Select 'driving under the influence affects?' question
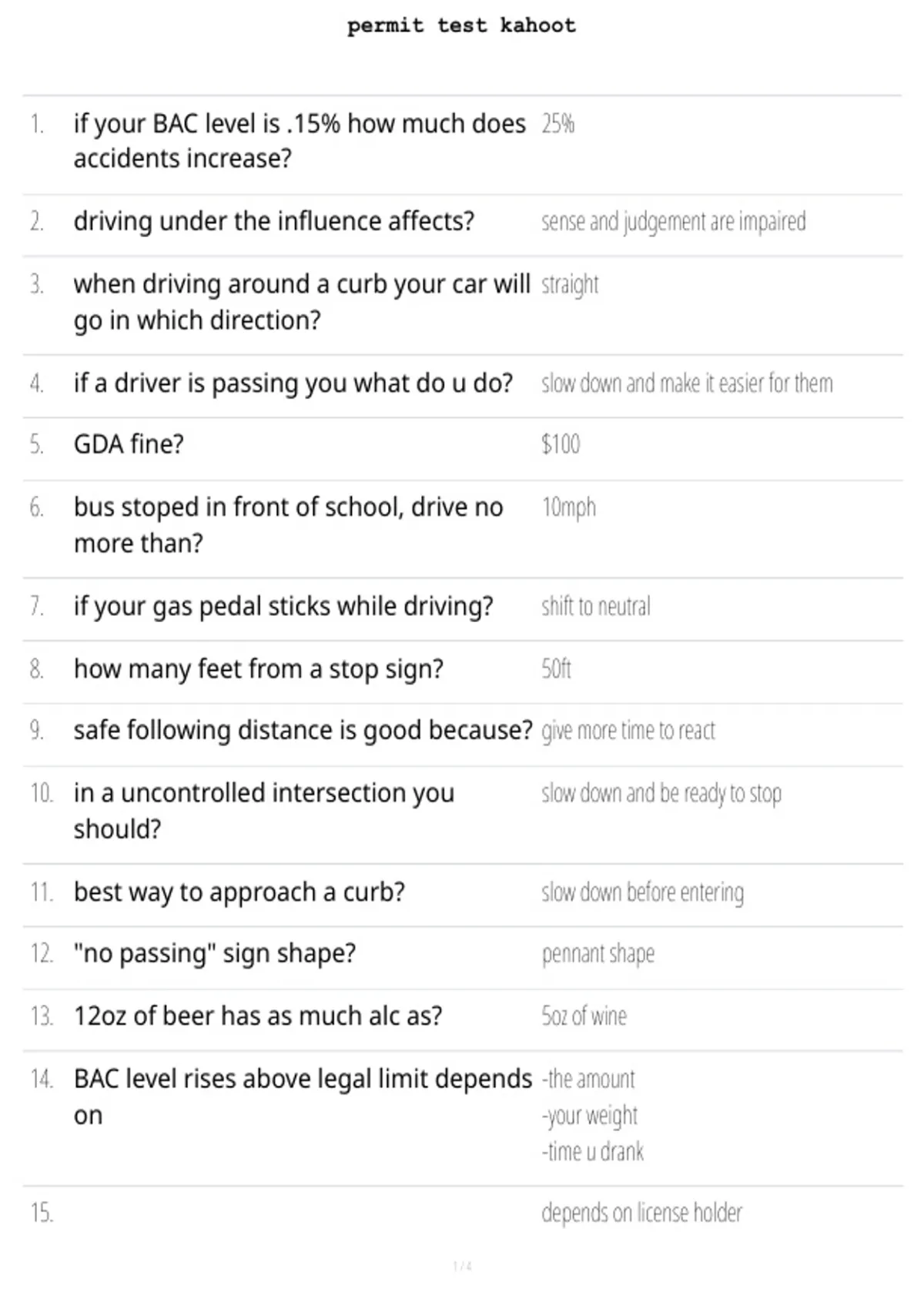The height and width of the screenshot is (1309, 924). (274, 222)
